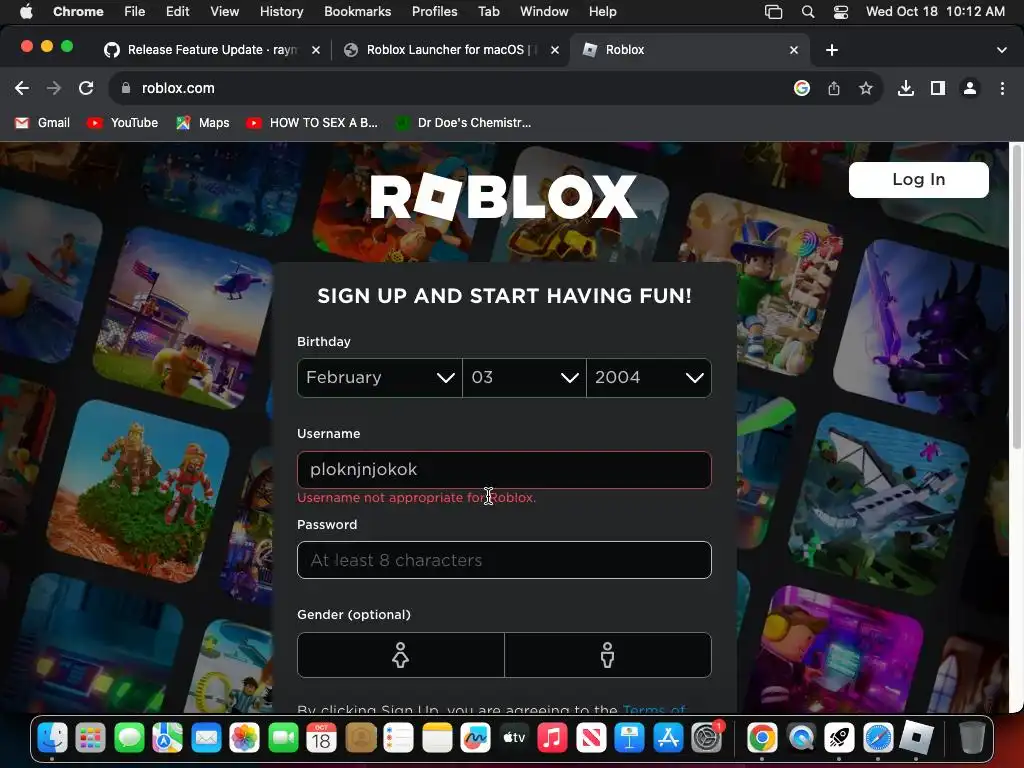
Task: Open Music app in the dock
Action: coord(552,739)
